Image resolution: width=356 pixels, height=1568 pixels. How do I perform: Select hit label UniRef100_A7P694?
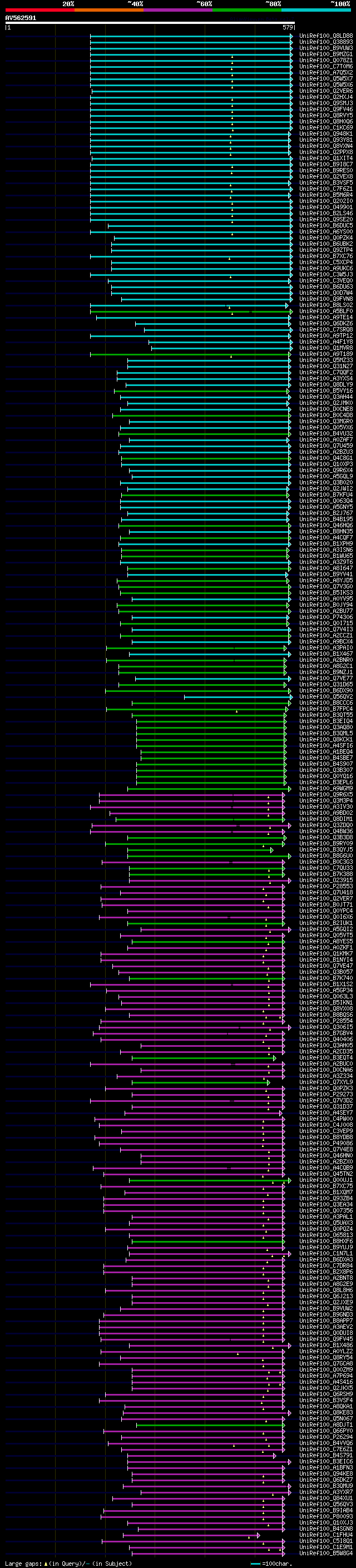326,1376
